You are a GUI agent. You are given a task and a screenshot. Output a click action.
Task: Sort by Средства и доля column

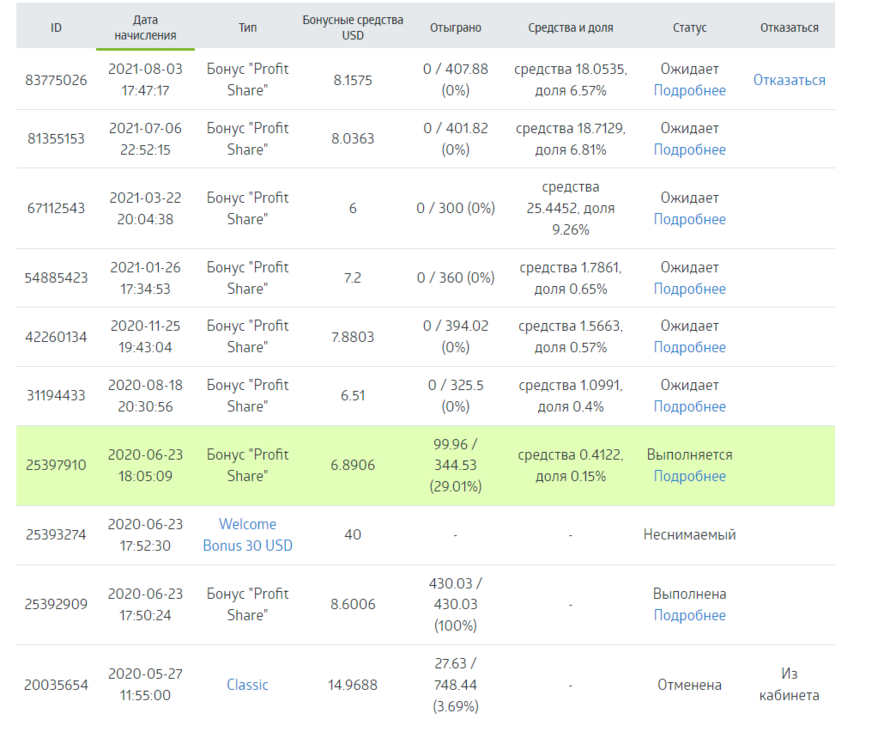pos(570,27)
